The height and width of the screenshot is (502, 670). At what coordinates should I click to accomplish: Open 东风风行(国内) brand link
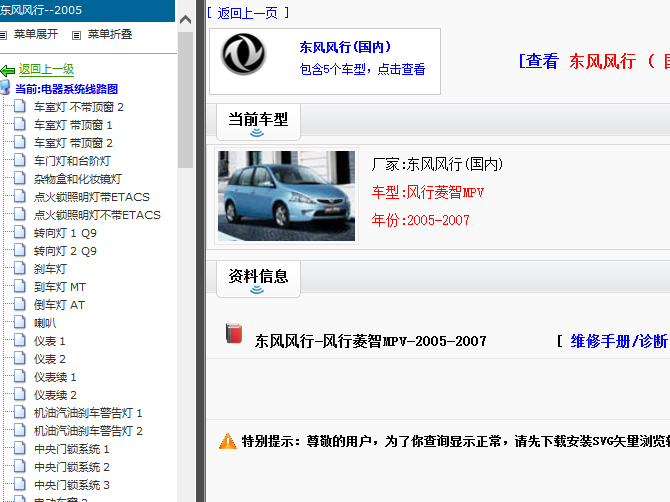click(345, 47)
